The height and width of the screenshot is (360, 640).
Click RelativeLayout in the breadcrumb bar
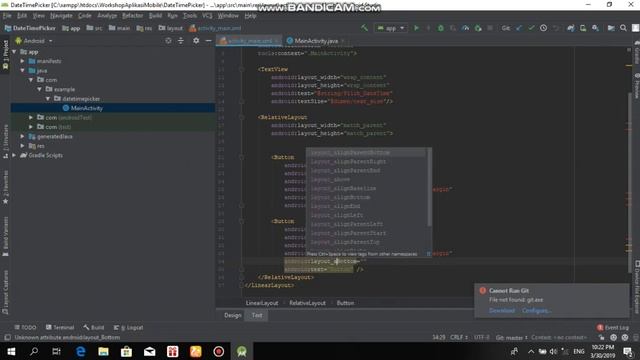point(307,303)
